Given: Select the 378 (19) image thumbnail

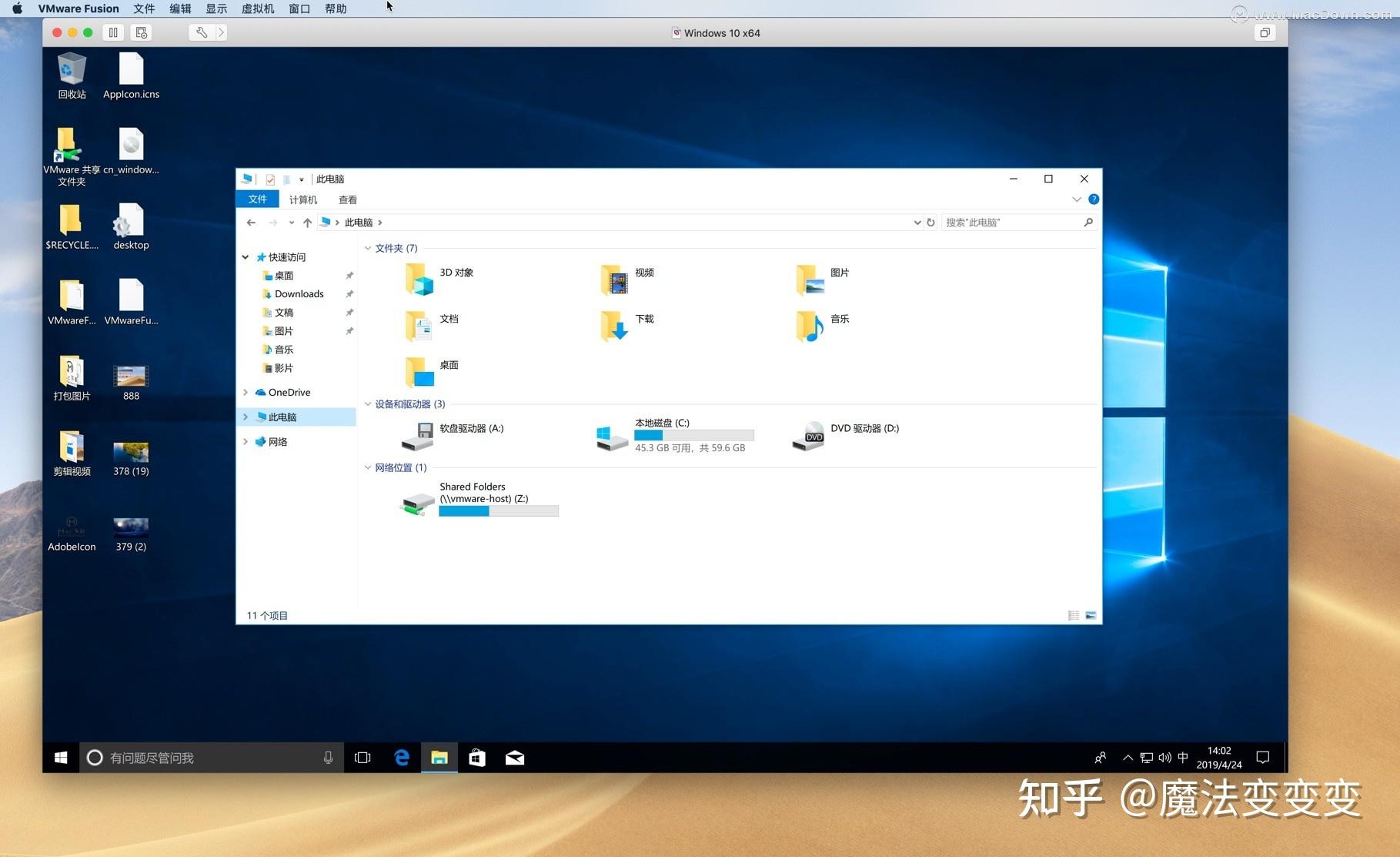Looking at the screenshot, I should point(131,458).
